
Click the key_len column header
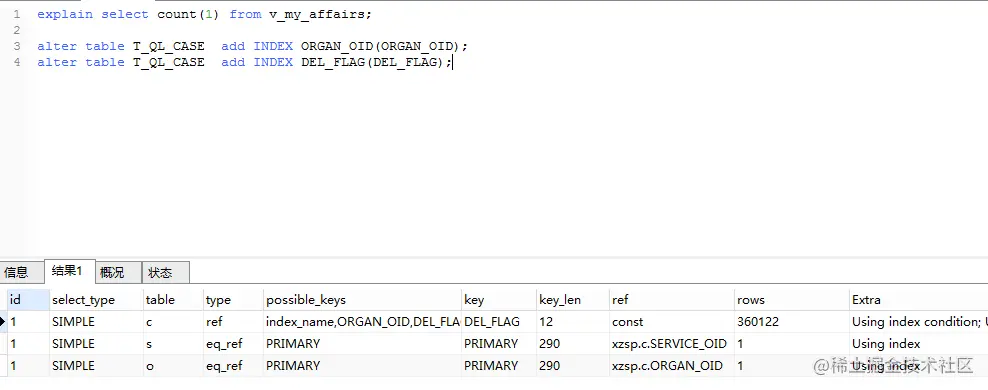pyautogui.click(x=573, y=300)
